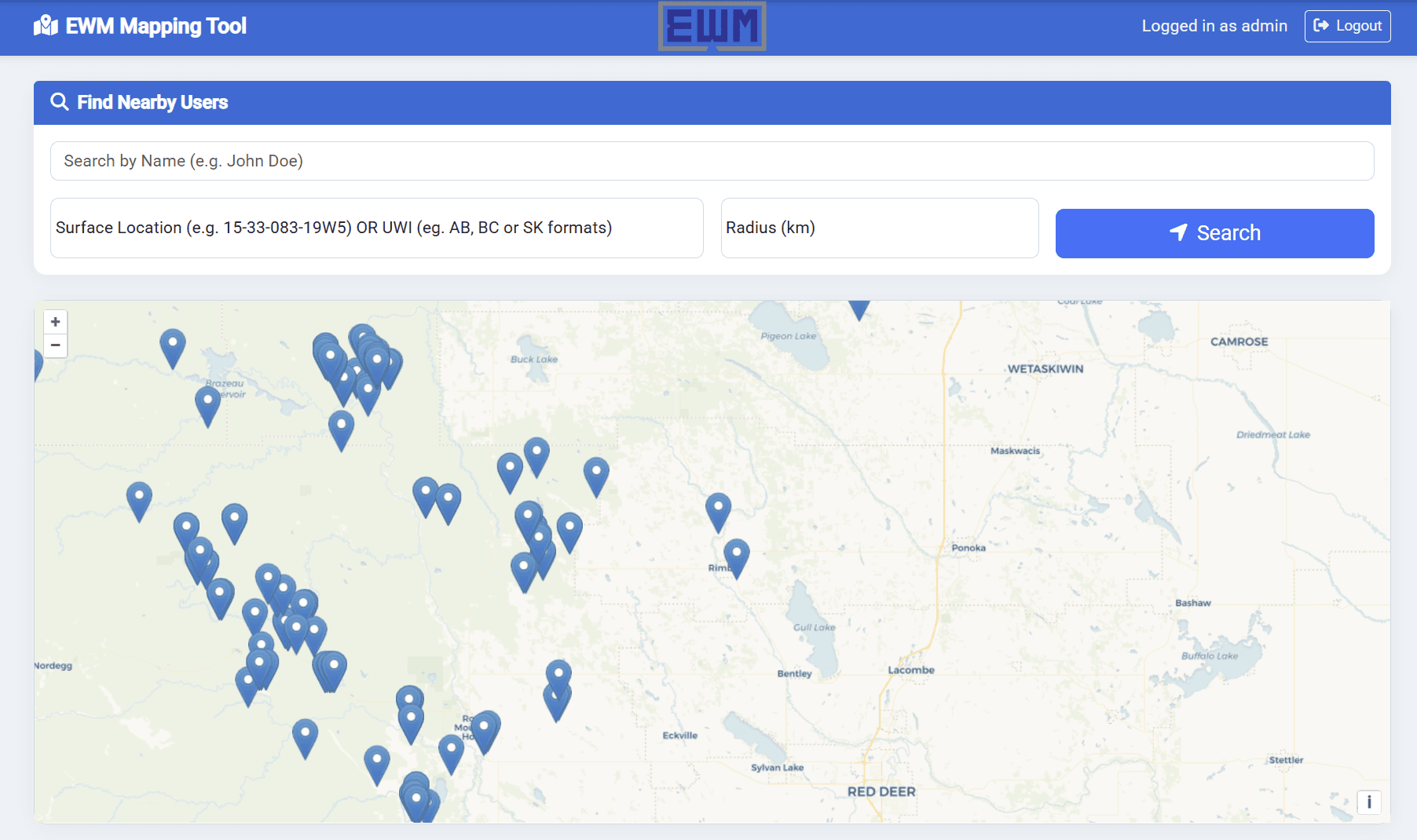The width and height of the screenshot is (1417, 840).
Task: Click the Radius (km) input field
Action: pos(879,228)
